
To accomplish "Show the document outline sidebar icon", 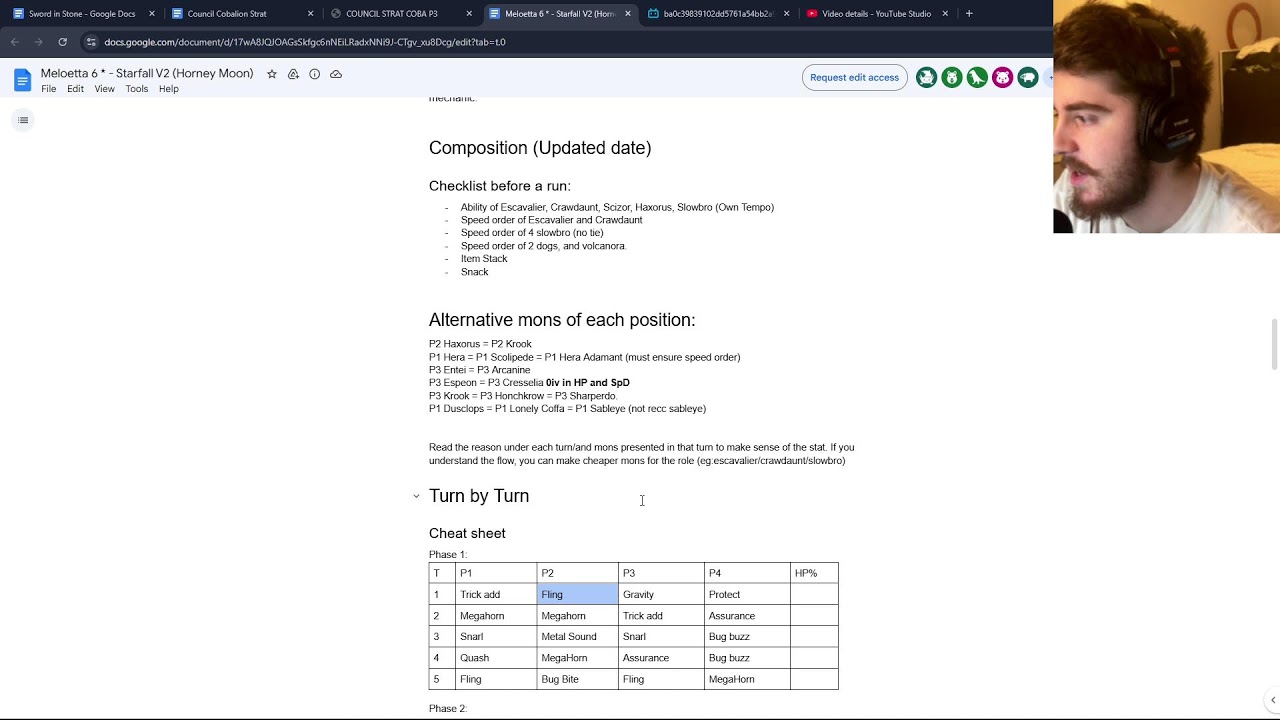I will coord(23,120).
